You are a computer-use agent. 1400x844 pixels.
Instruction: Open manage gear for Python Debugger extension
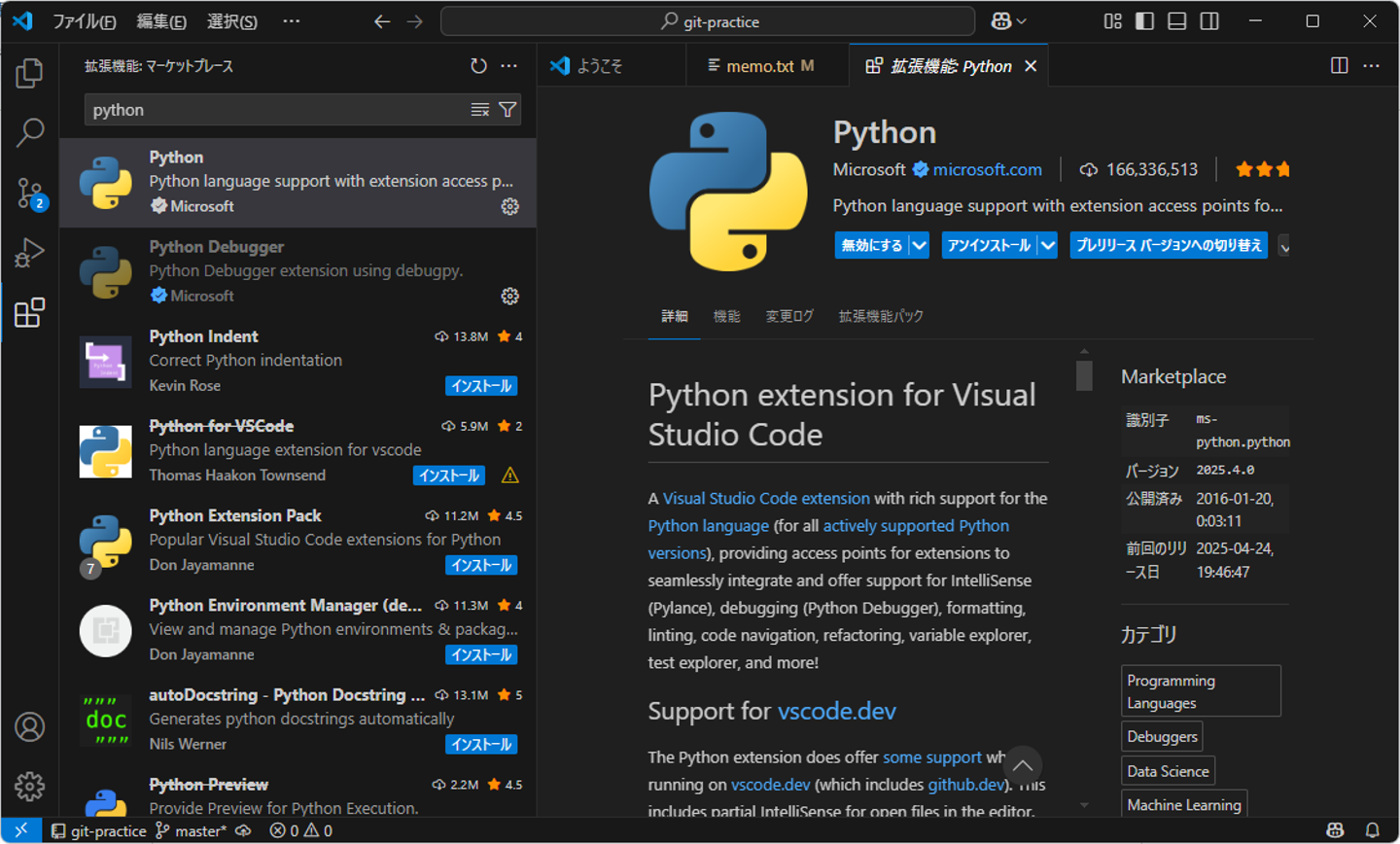pyautogui.click(x=509, y=296)
